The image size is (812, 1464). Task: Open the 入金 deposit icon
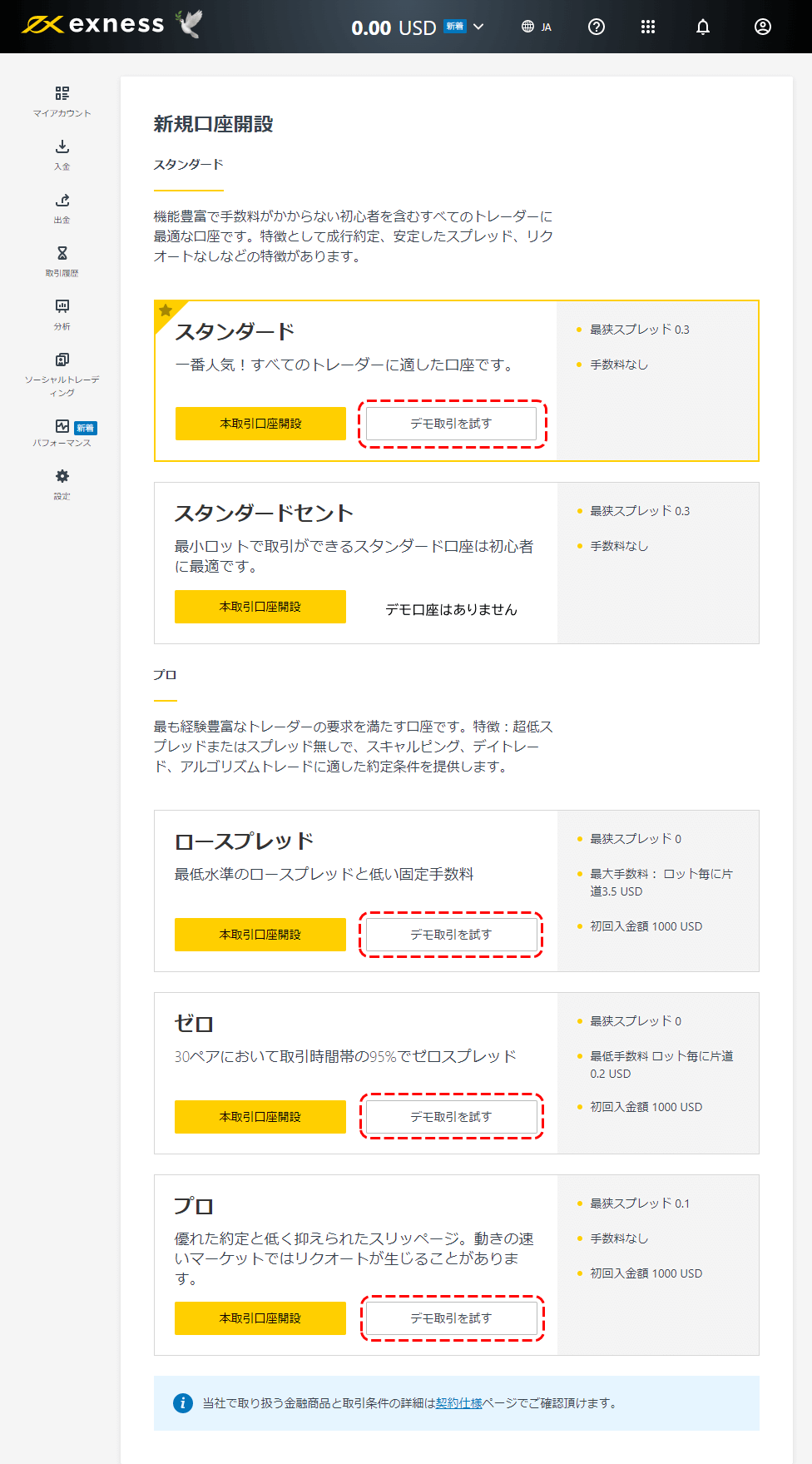(x=62, y=146)
